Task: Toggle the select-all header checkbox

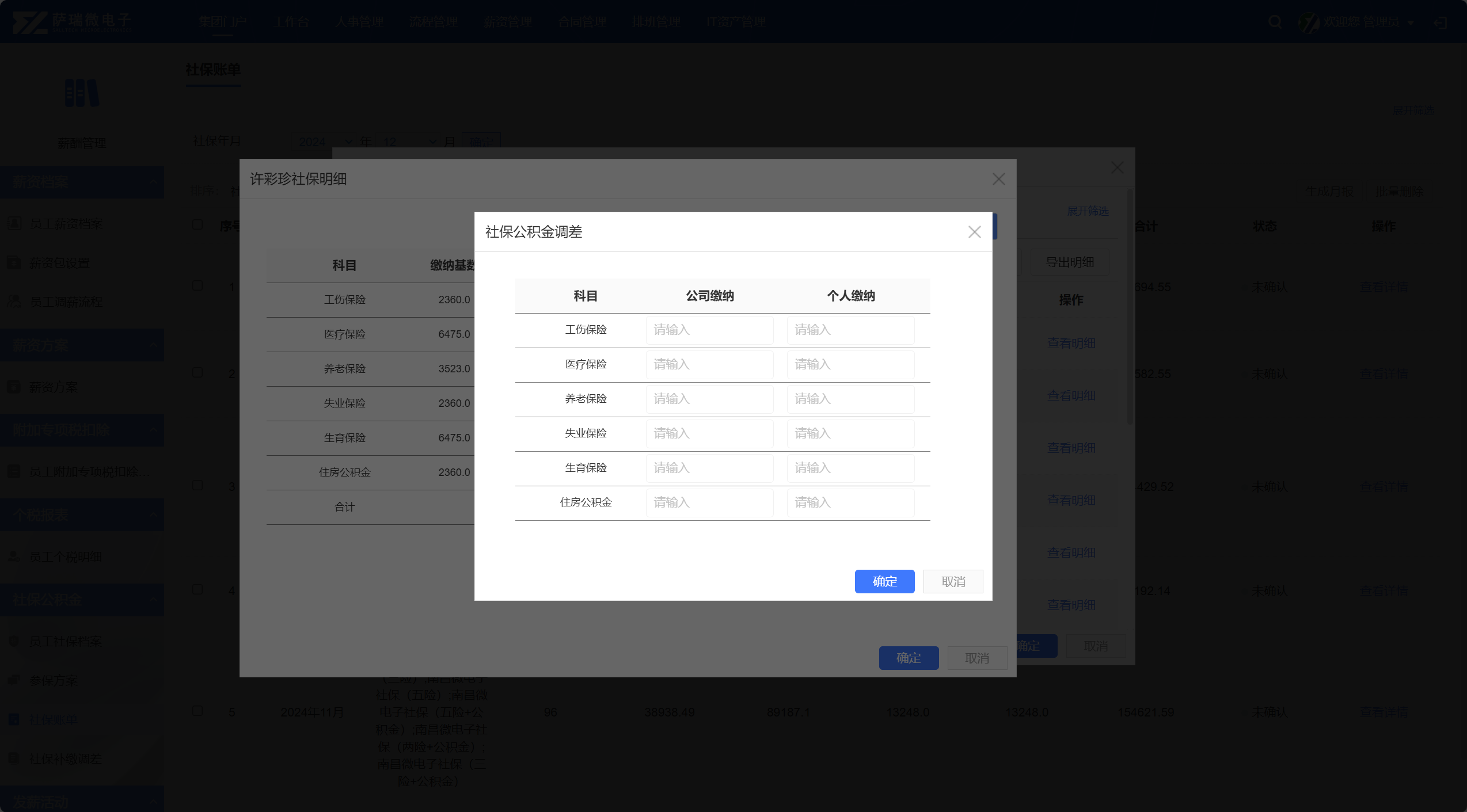Action: pyautogui.click(x=197, y=224)
